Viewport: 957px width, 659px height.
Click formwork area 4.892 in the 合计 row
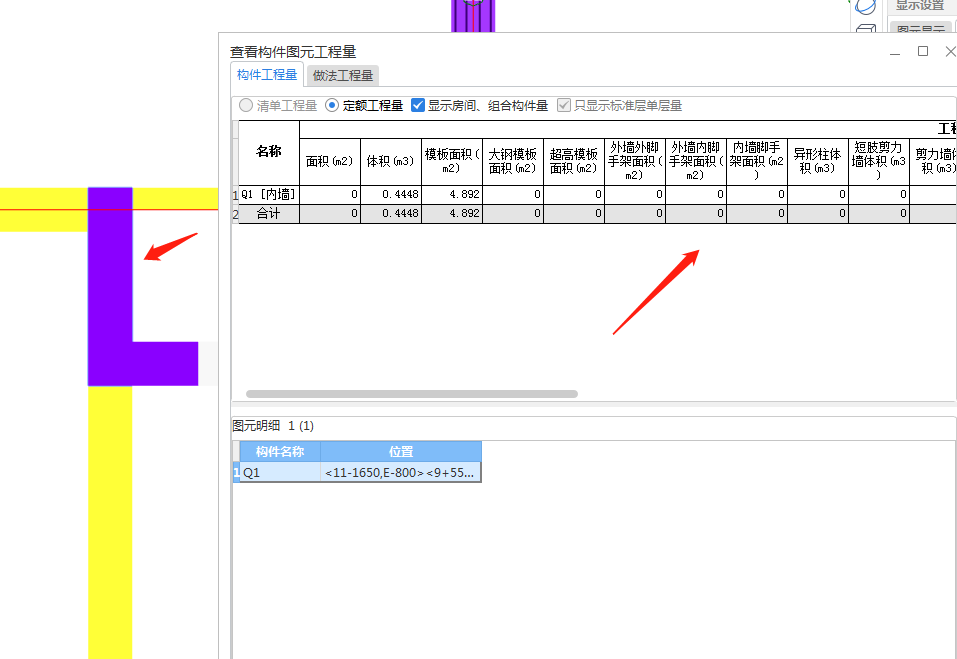(x=452, y=214)
